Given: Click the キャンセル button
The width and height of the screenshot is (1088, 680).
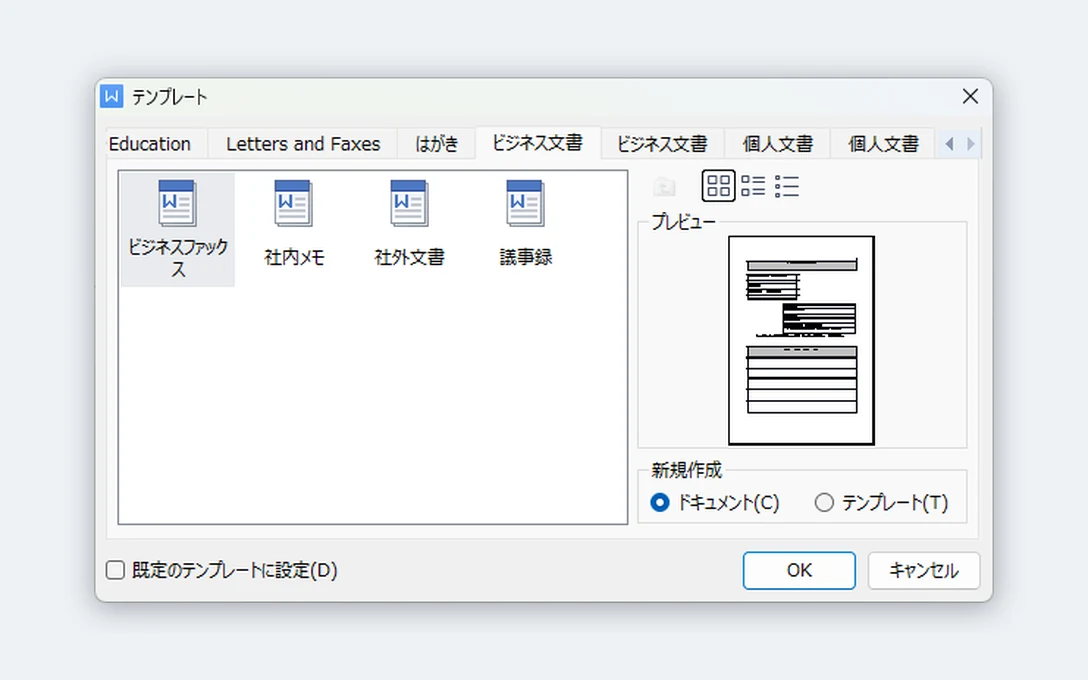Looking at the screenshot, I should pyautogui.click(x=924, y=570).
